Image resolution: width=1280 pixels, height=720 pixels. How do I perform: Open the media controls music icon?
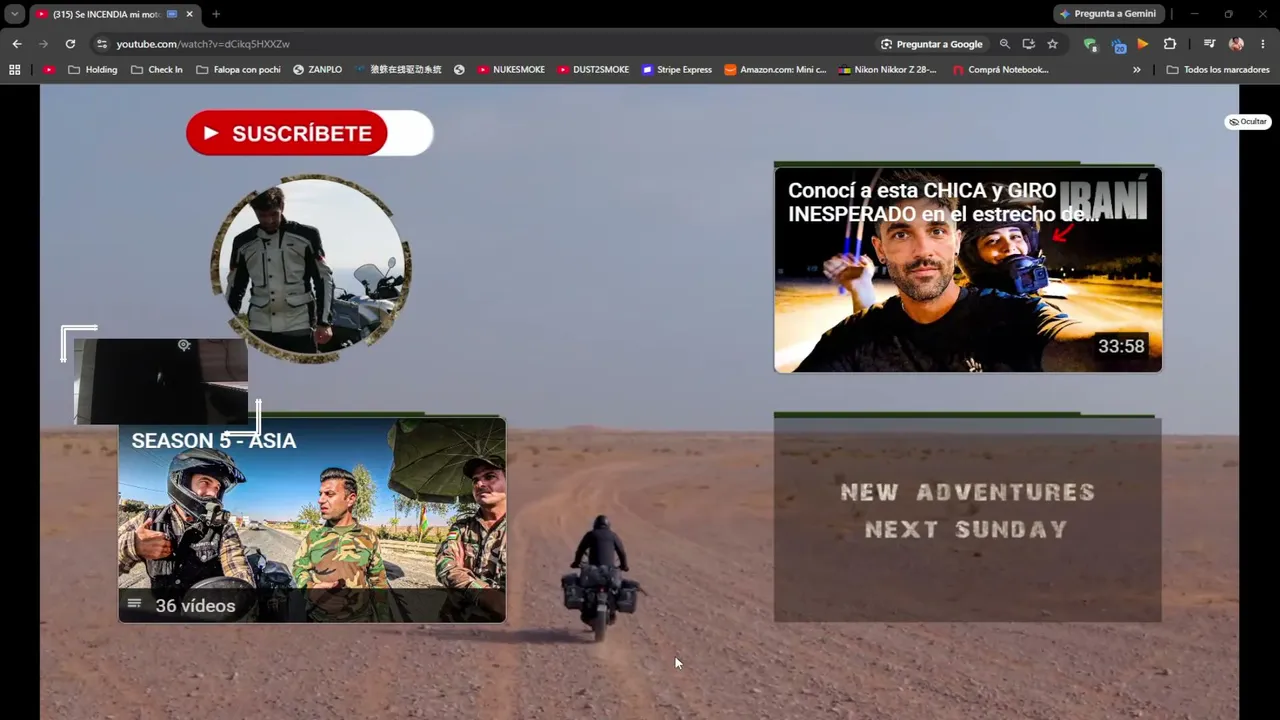1209,44
